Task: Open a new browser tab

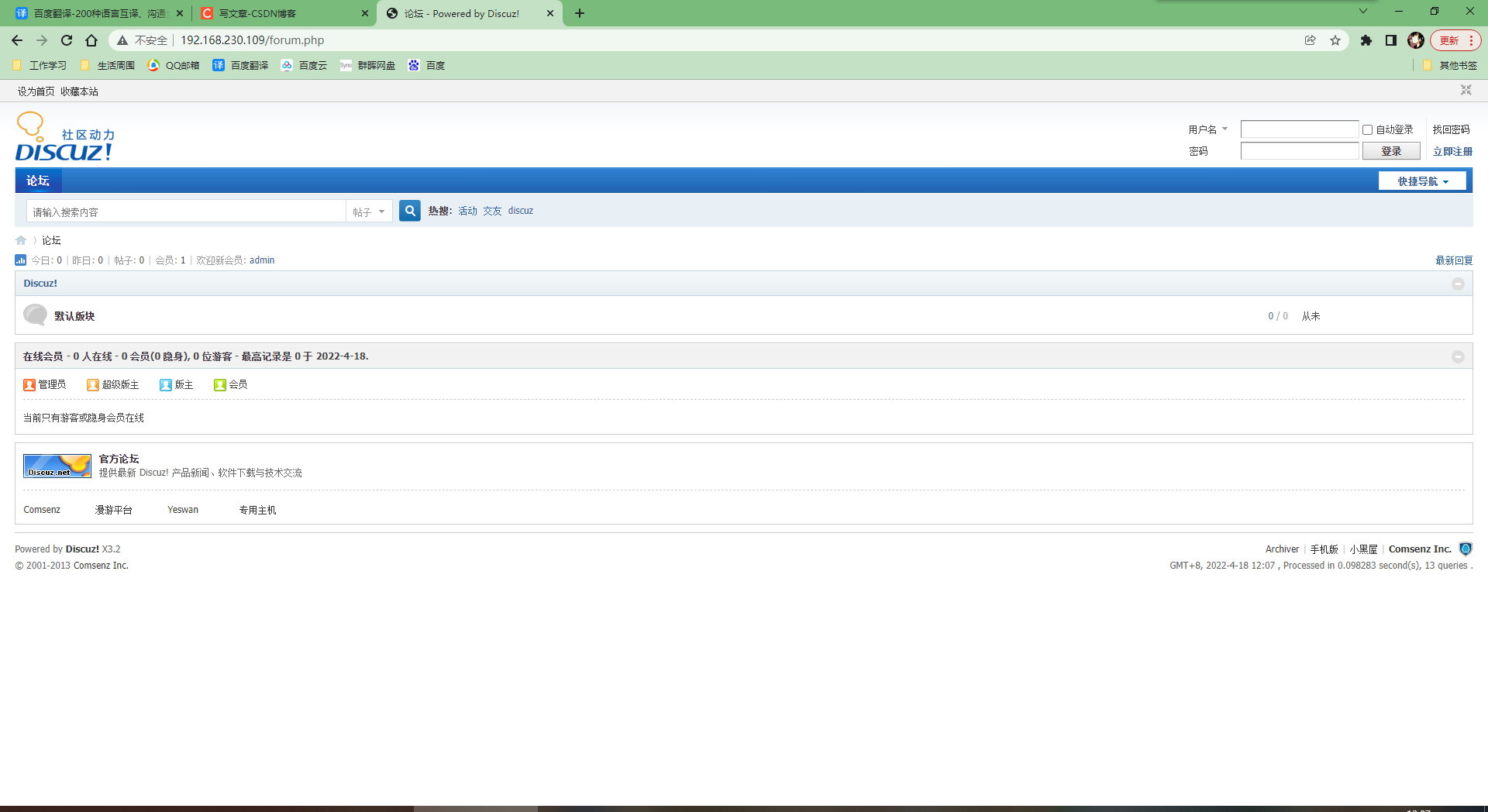Action: tap(580, 13)
